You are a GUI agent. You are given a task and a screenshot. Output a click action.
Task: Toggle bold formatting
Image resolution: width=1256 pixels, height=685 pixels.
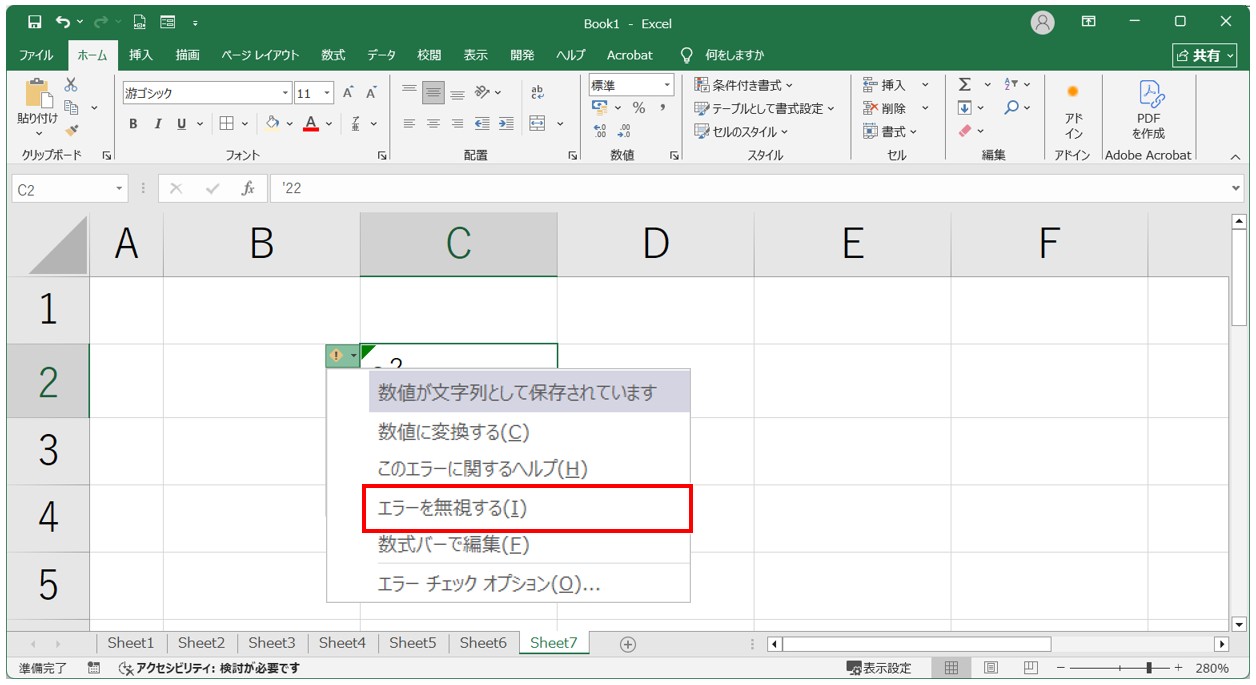tap(133, 124)
